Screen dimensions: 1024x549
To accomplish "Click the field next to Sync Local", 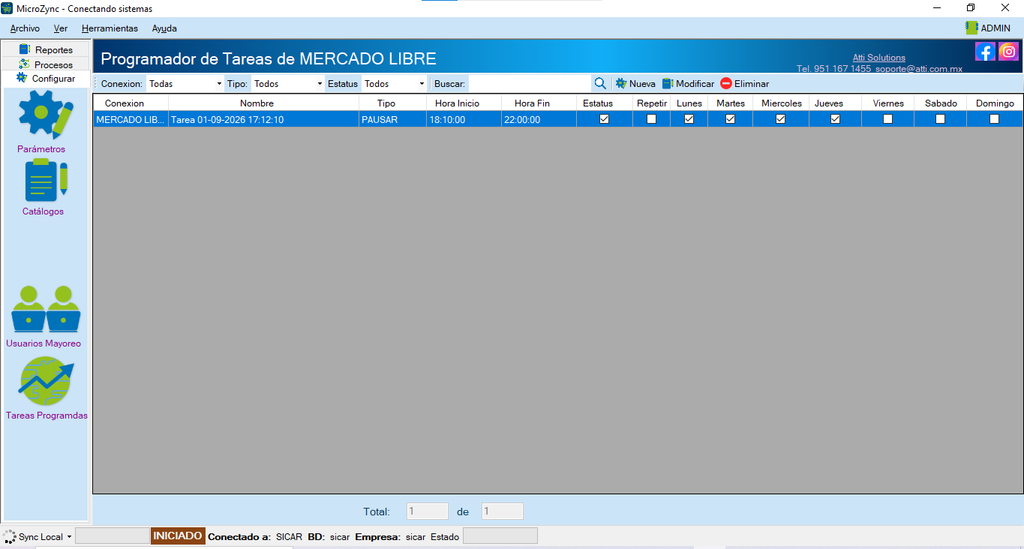I will coord(112,536).
